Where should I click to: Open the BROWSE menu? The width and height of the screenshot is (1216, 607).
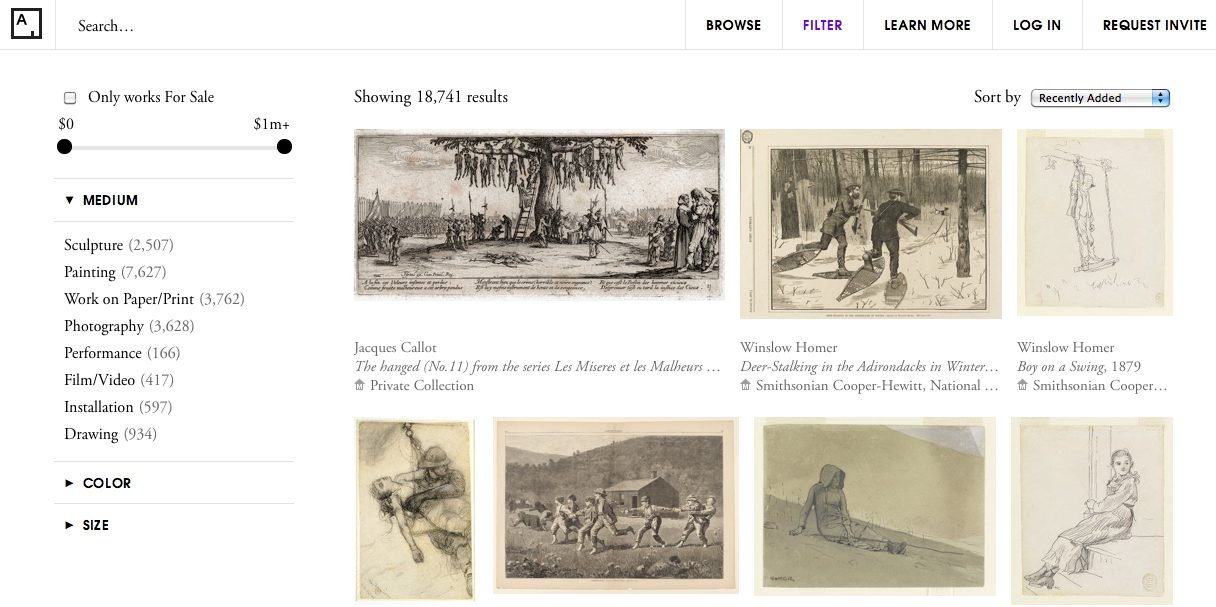coord(733,25)
